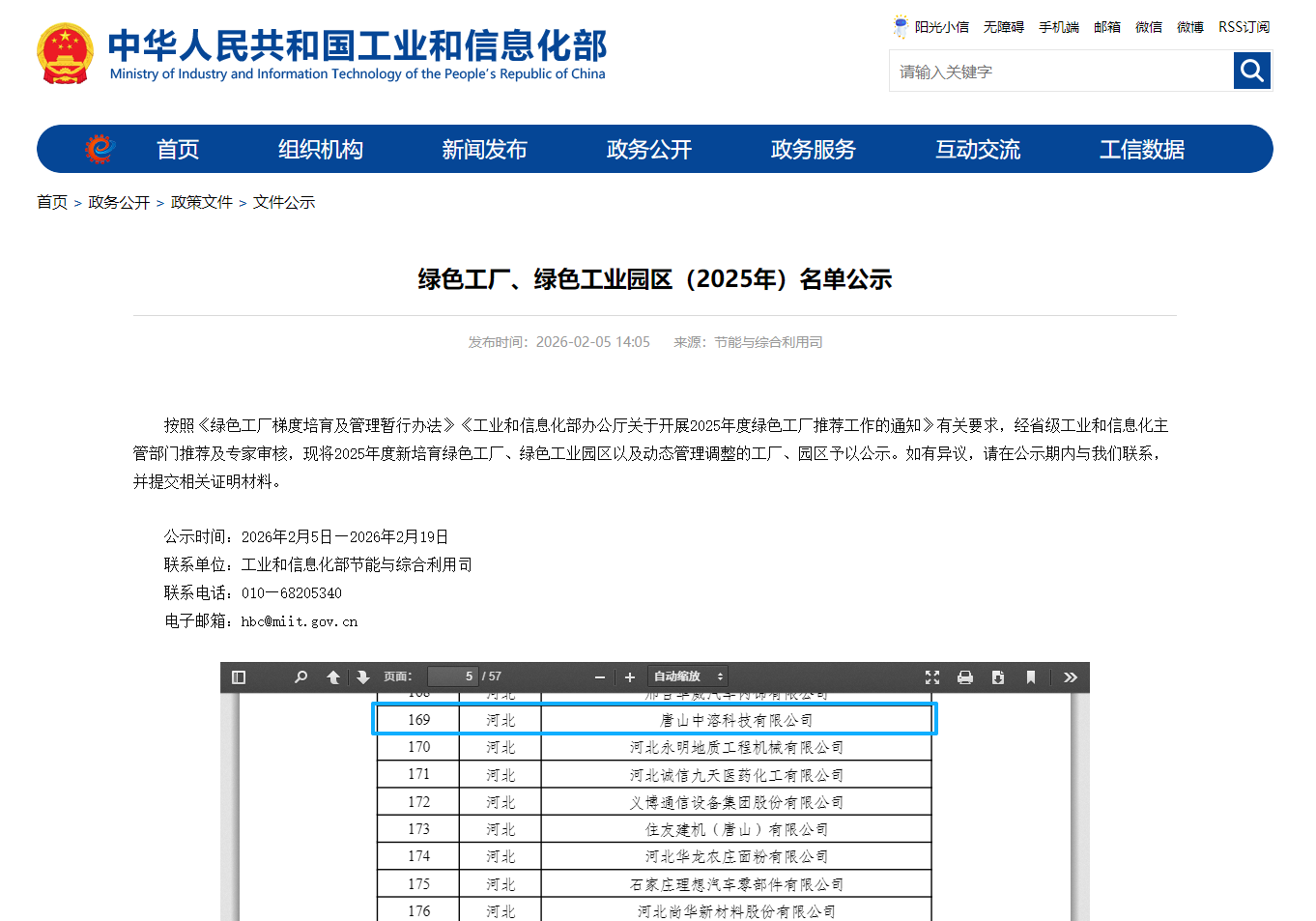
Task: Go to next PDF page arrow
Action: point(363,677)
